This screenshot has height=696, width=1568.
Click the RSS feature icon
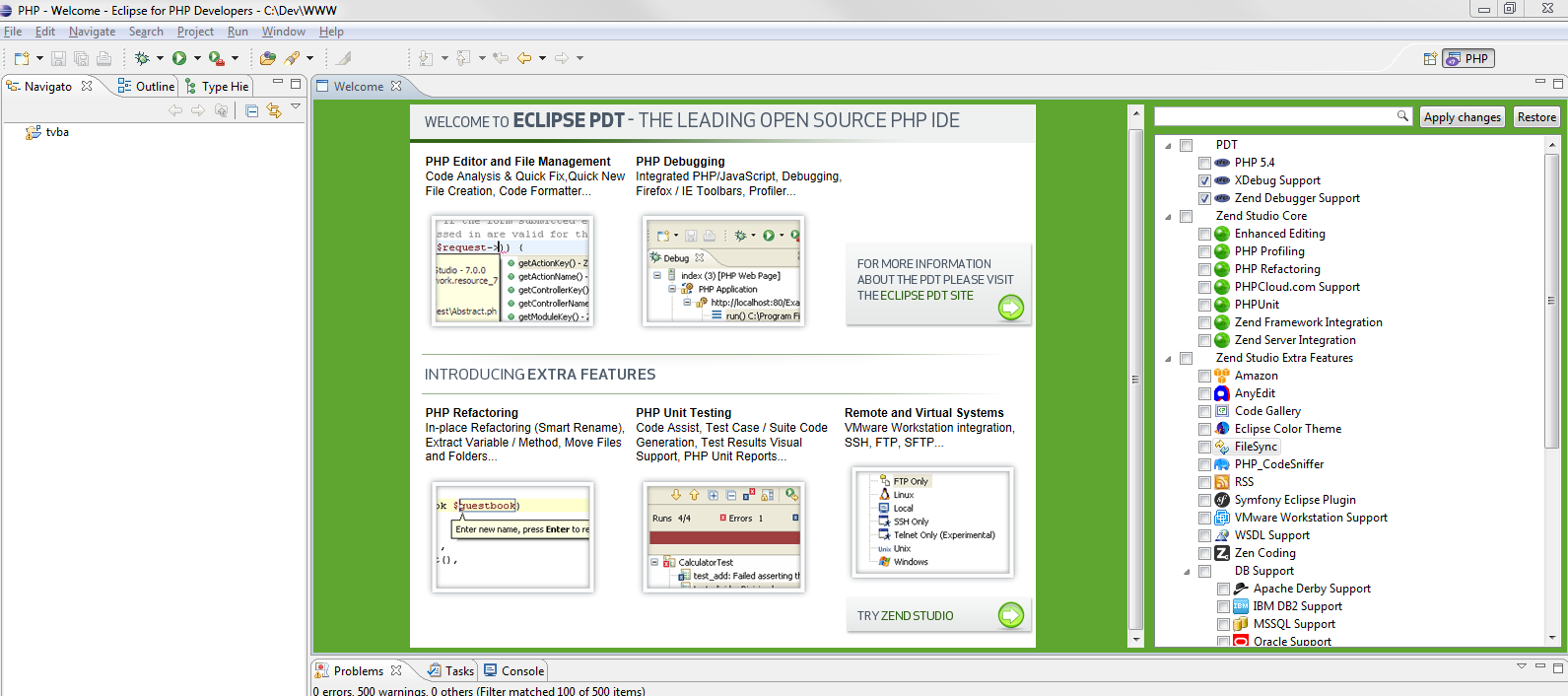point(1222,482)
